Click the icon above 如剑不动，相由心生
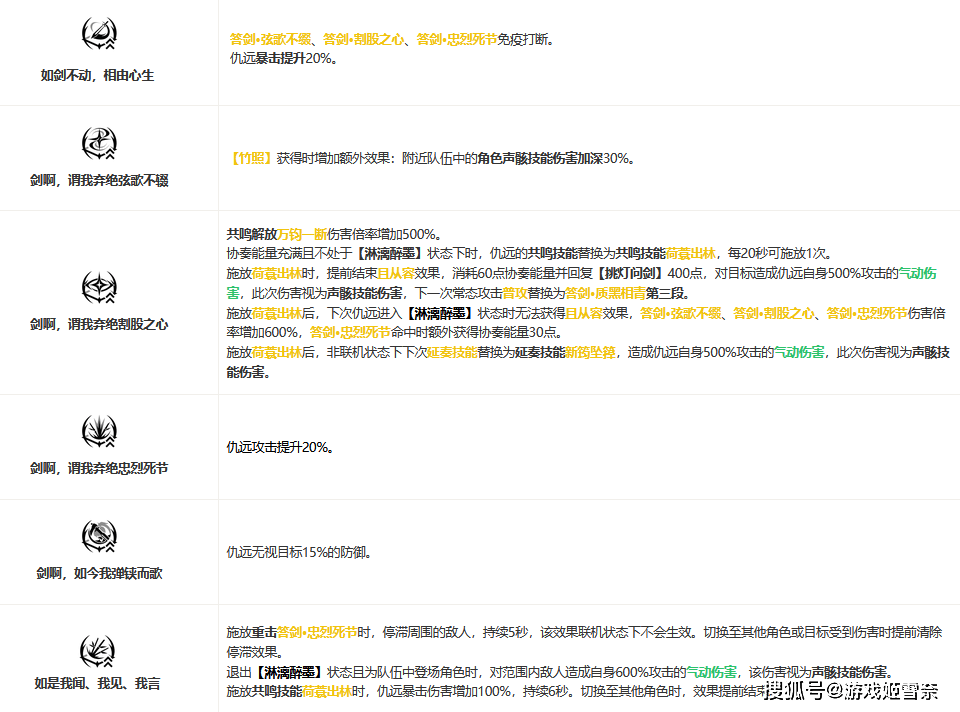Screen dimensions: 960x712 point(99,36)
